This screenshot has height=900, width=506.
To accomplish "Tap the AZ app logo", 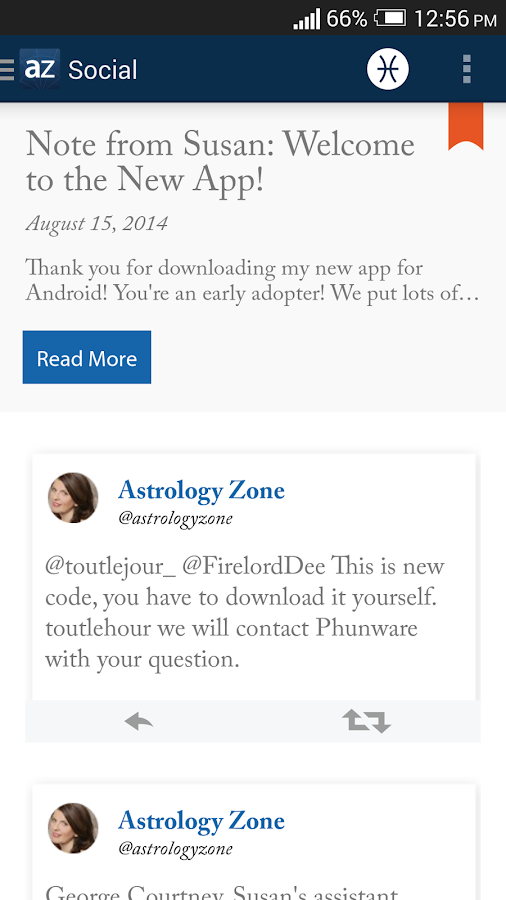I will point(40,69).
